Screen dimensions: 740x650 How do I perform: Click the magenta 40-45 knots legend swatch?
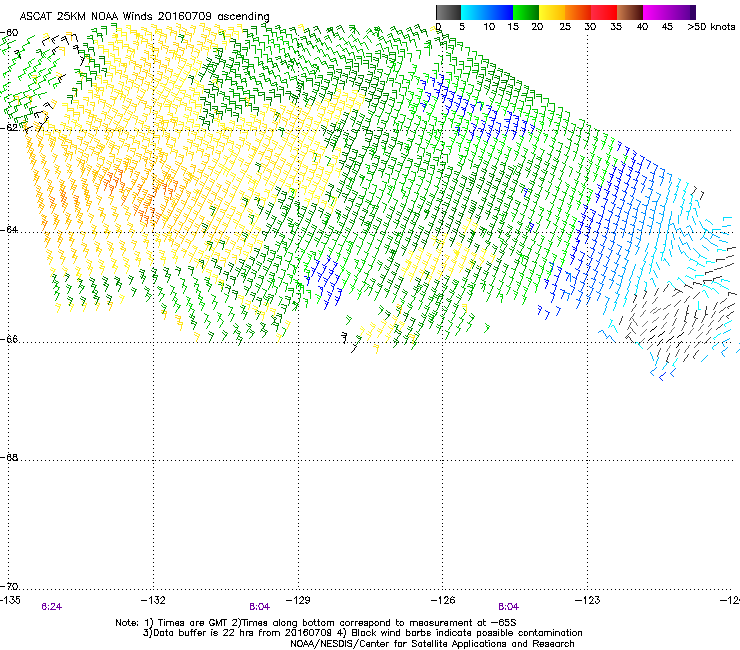point(656,12)
